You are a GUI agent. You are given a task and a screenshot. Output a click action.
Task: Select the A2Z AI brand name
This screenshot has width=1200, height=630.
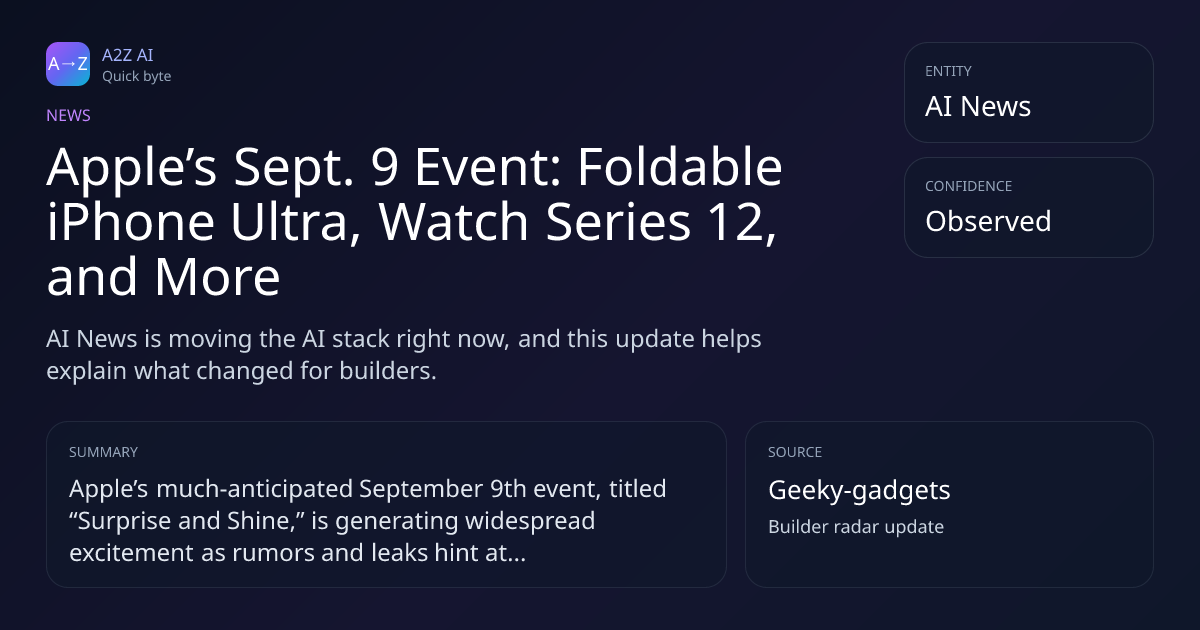tap(127, 55)
